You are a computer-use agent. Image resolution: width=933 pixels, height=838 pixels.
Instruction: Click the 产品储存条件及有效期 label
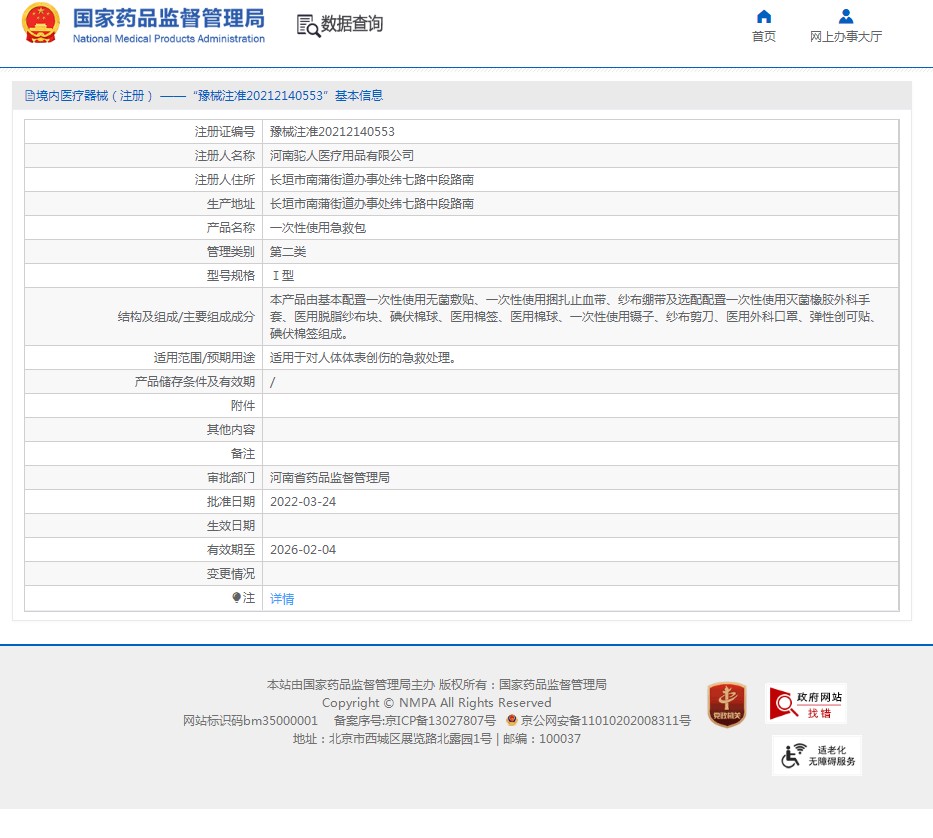coord(195,382)
